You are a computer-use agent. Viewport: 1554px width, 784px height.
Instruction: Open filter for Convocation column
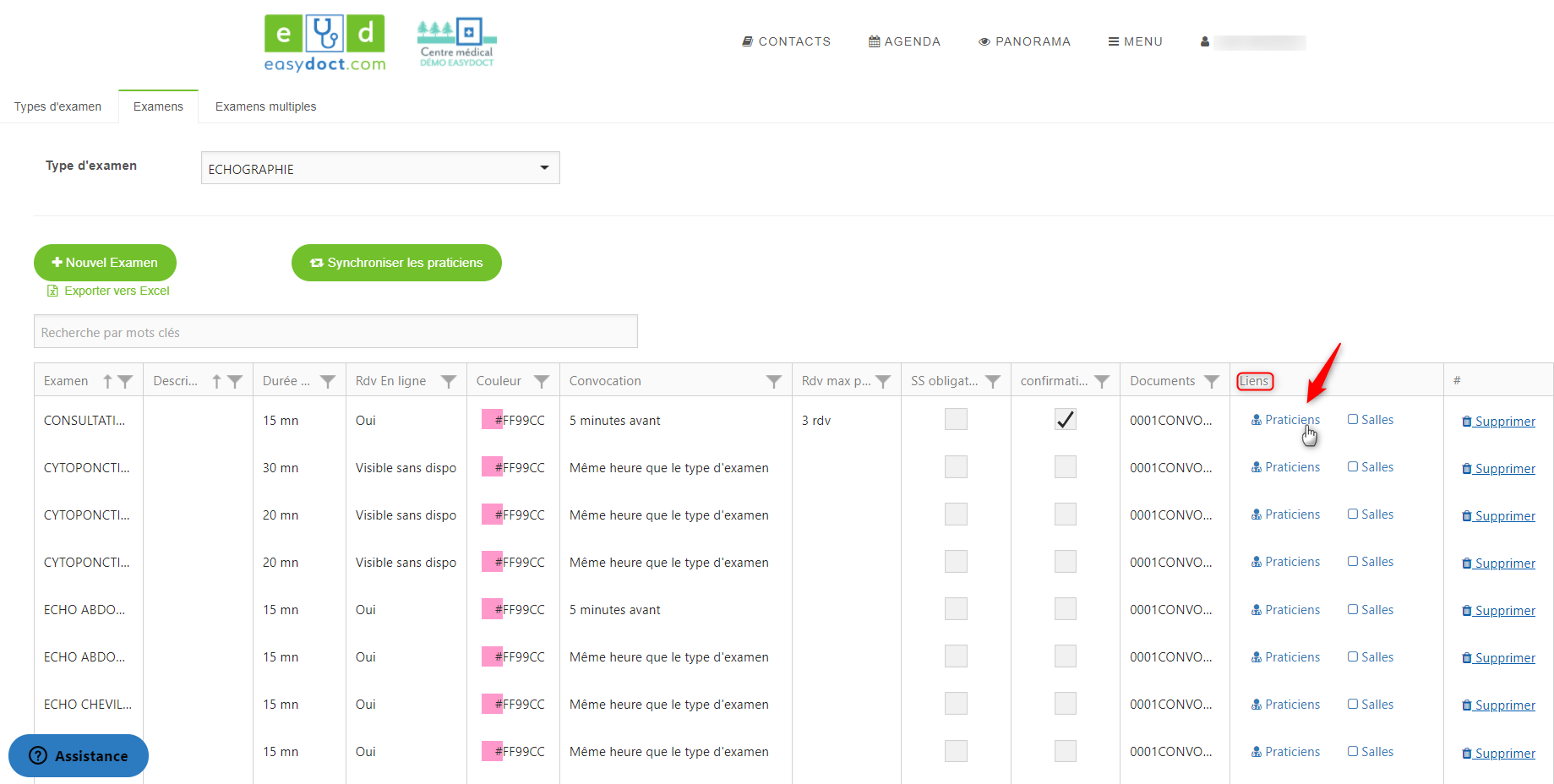[773, 382]
